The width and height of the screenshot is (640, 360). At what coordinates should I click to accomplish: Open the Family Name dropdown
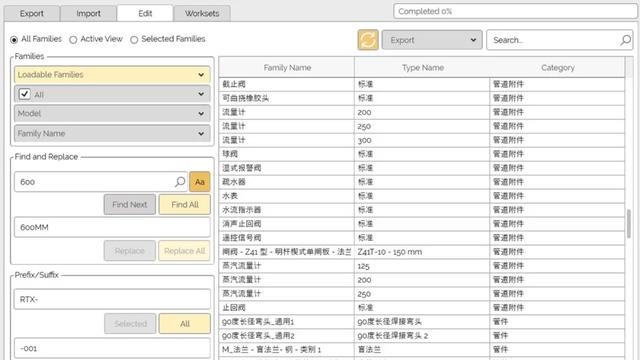click(112, 133)
